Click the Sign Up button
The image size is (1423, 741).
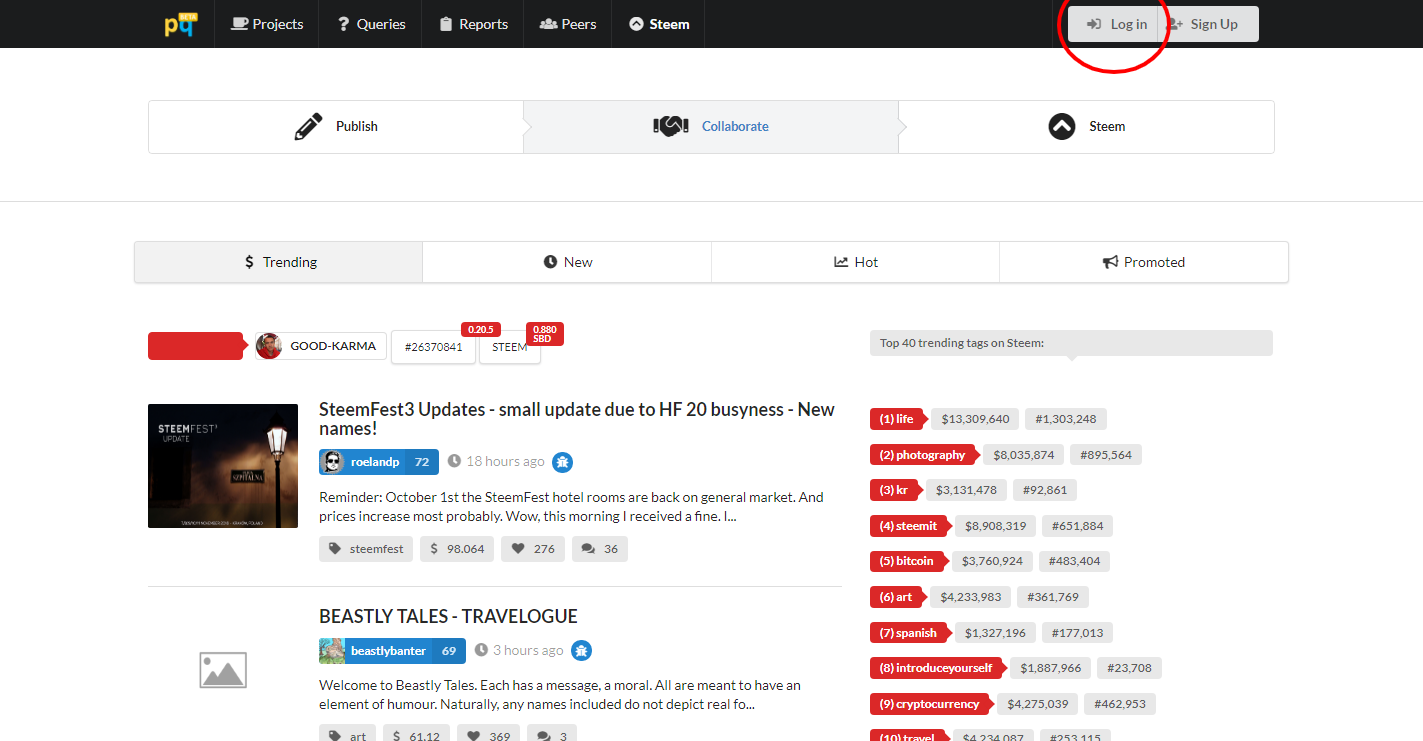[1208, 24]
